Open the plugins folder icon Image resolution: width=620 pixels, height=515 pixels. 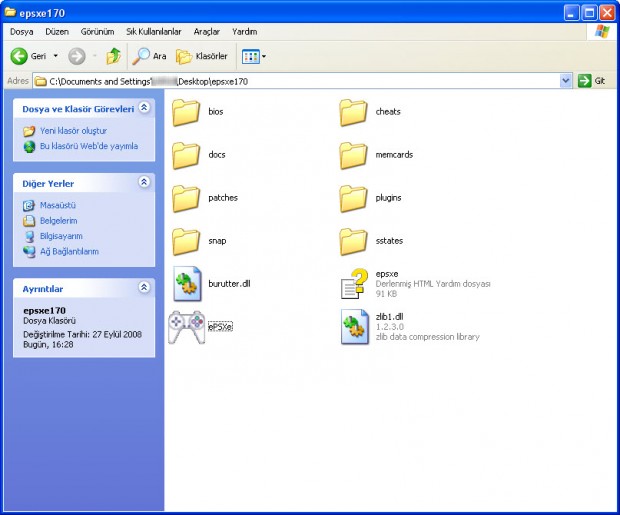click(353, 199)
